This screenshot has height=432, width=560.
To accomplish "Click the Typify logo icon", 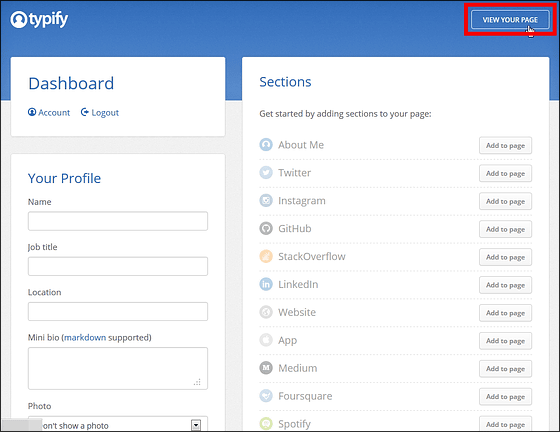I will [19, 19].
